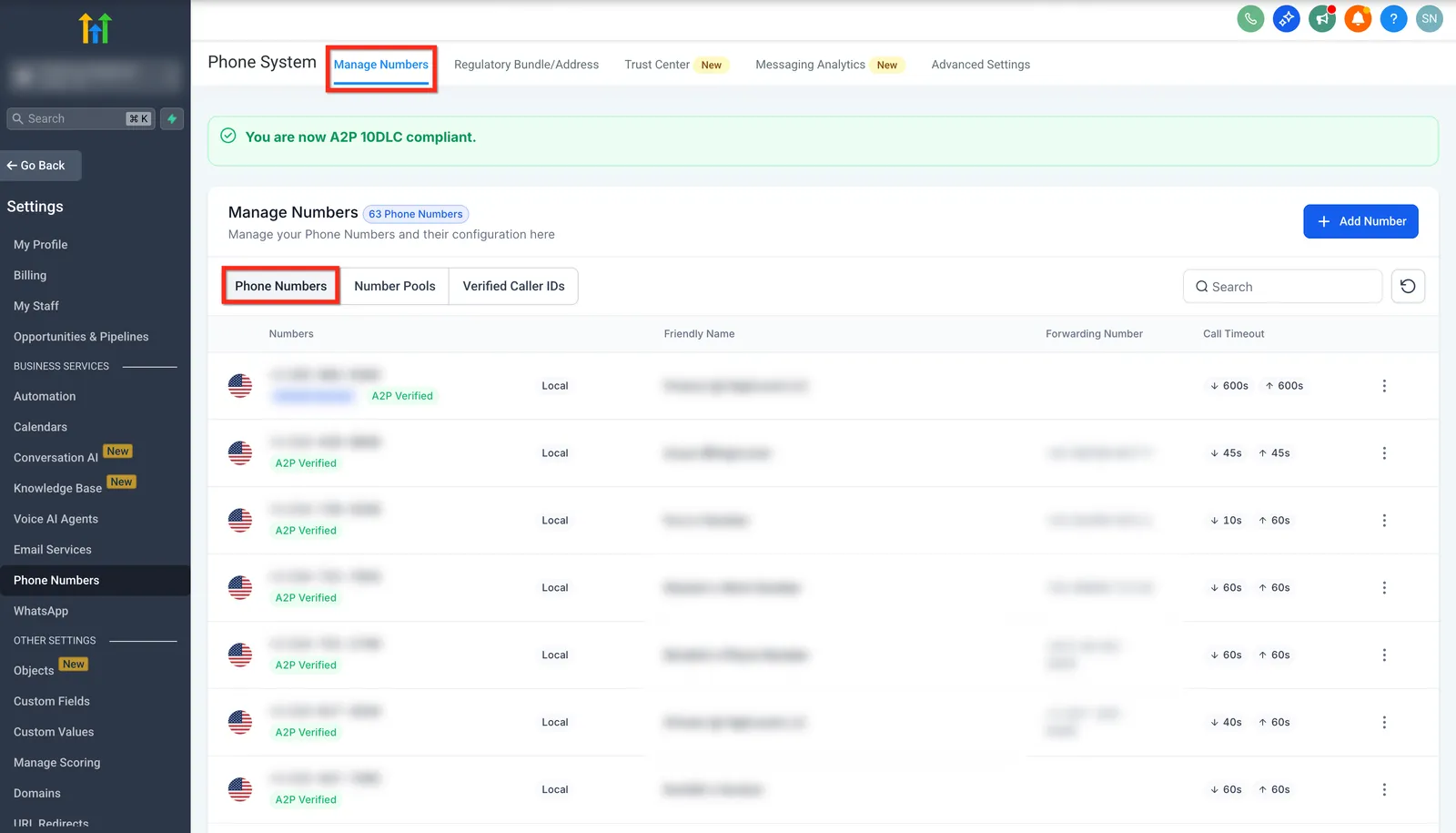
Task: Open Custom Fields in the sidebar
Action: tap(52, 701)
